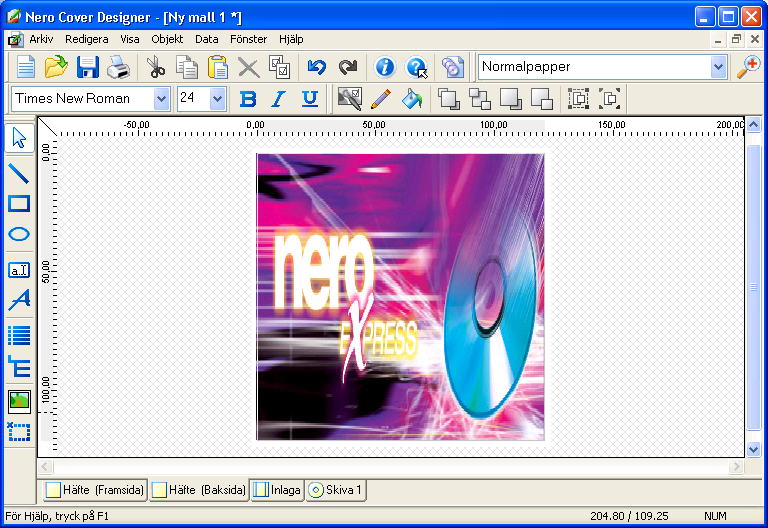Select the Rectangle drawing tool
Screen dimensions: 768x528
click(19, 204)
